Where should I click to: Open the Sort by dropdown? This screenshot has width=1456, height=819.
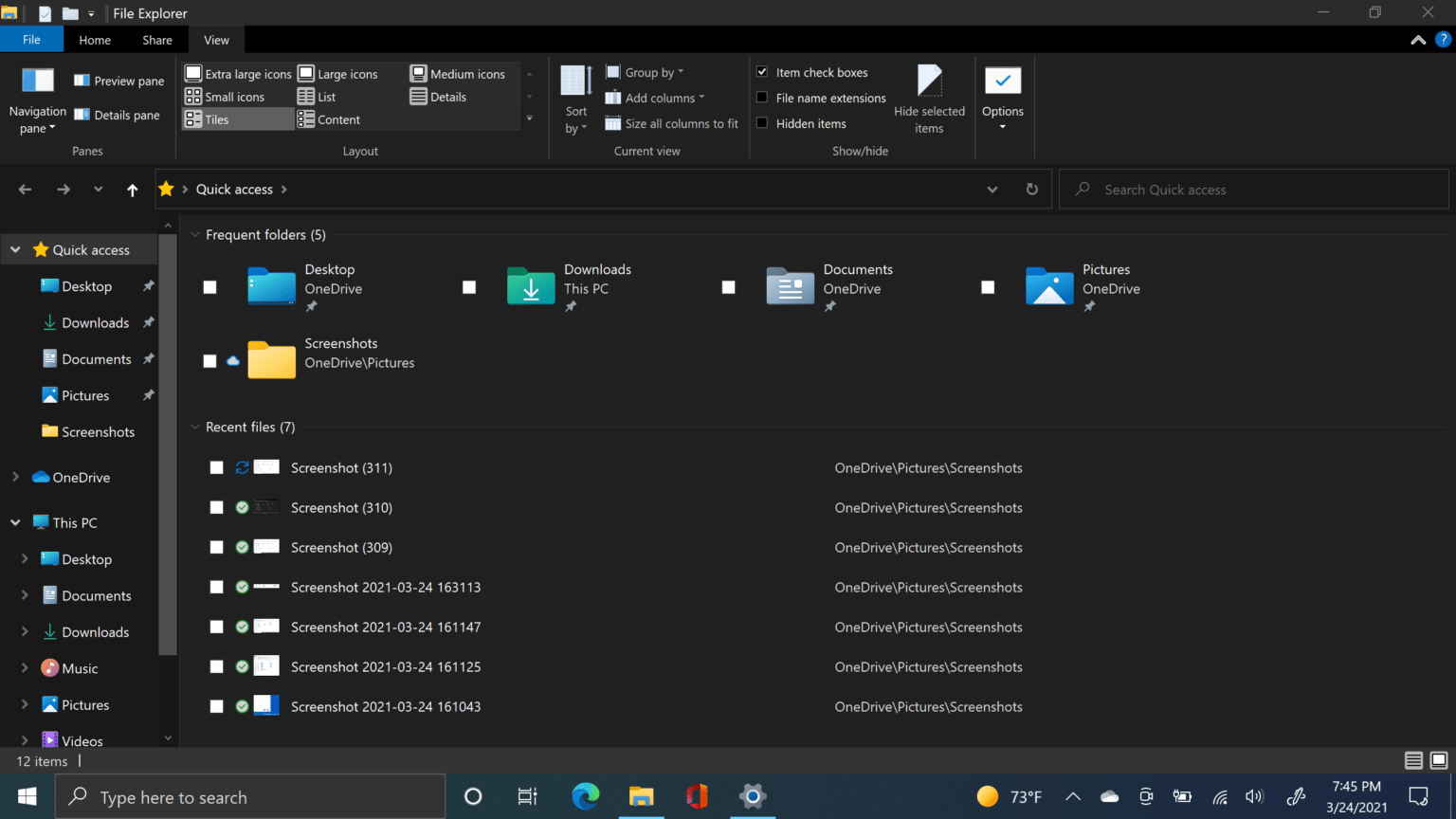[x=575, y=99]
